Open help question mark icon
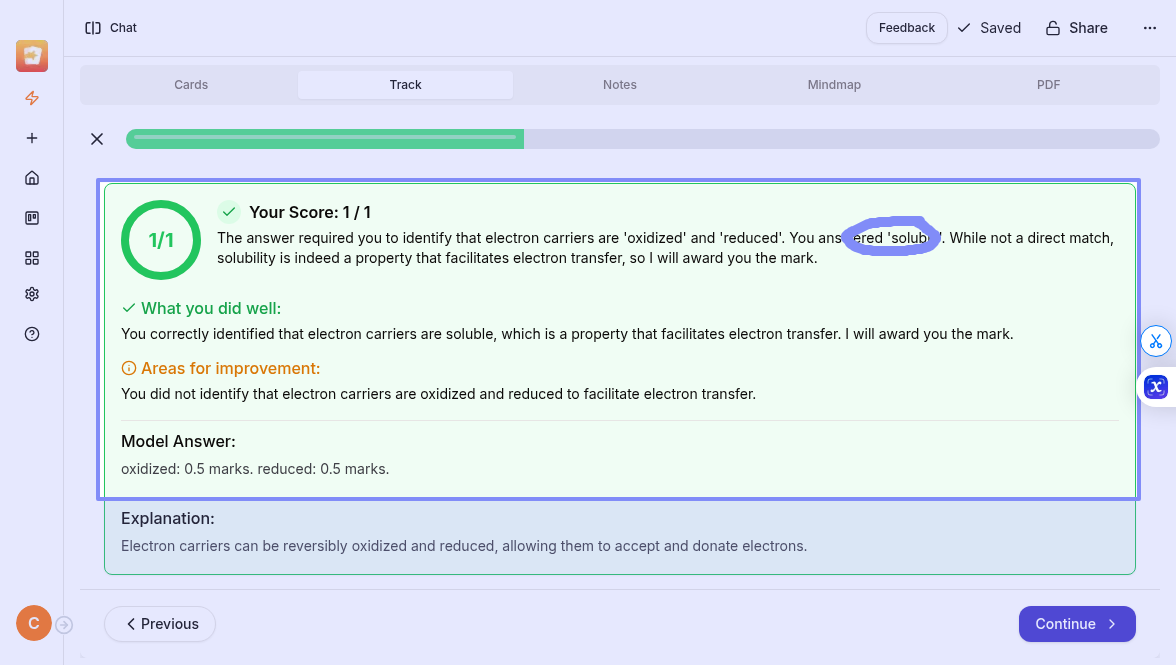This screenshot has width=1176, height=665. (32, 334)
